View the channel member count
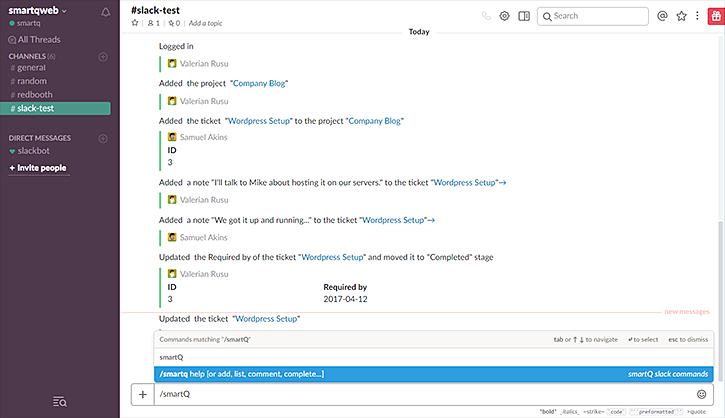 point(154,23)
